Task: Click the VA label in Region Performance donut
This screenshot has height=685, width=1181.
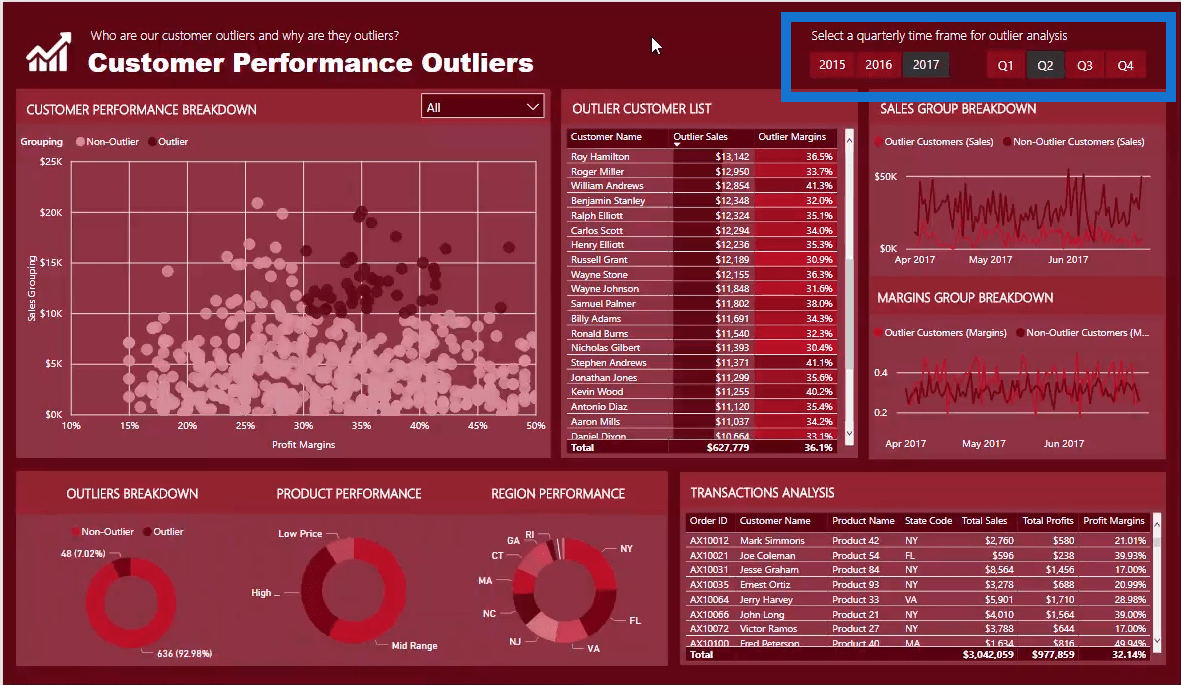Action: click(x=594, y=649)
